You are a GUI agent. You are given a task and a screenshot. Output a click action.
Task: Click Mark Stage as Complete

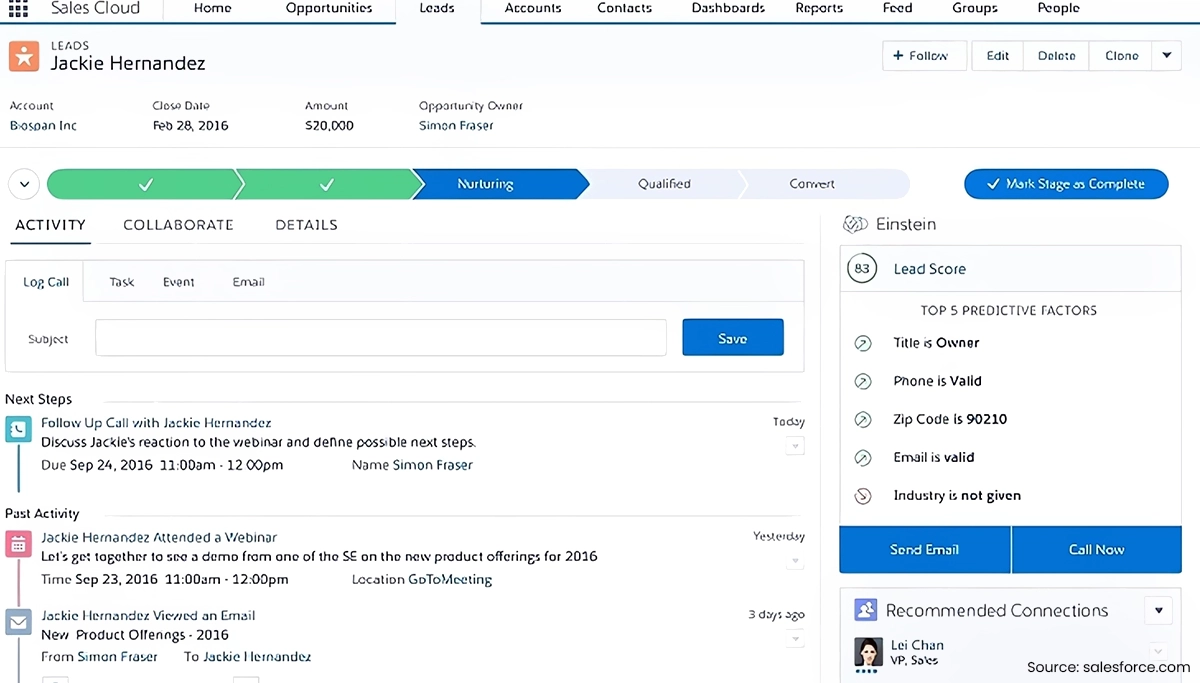tap(1066, 184)
